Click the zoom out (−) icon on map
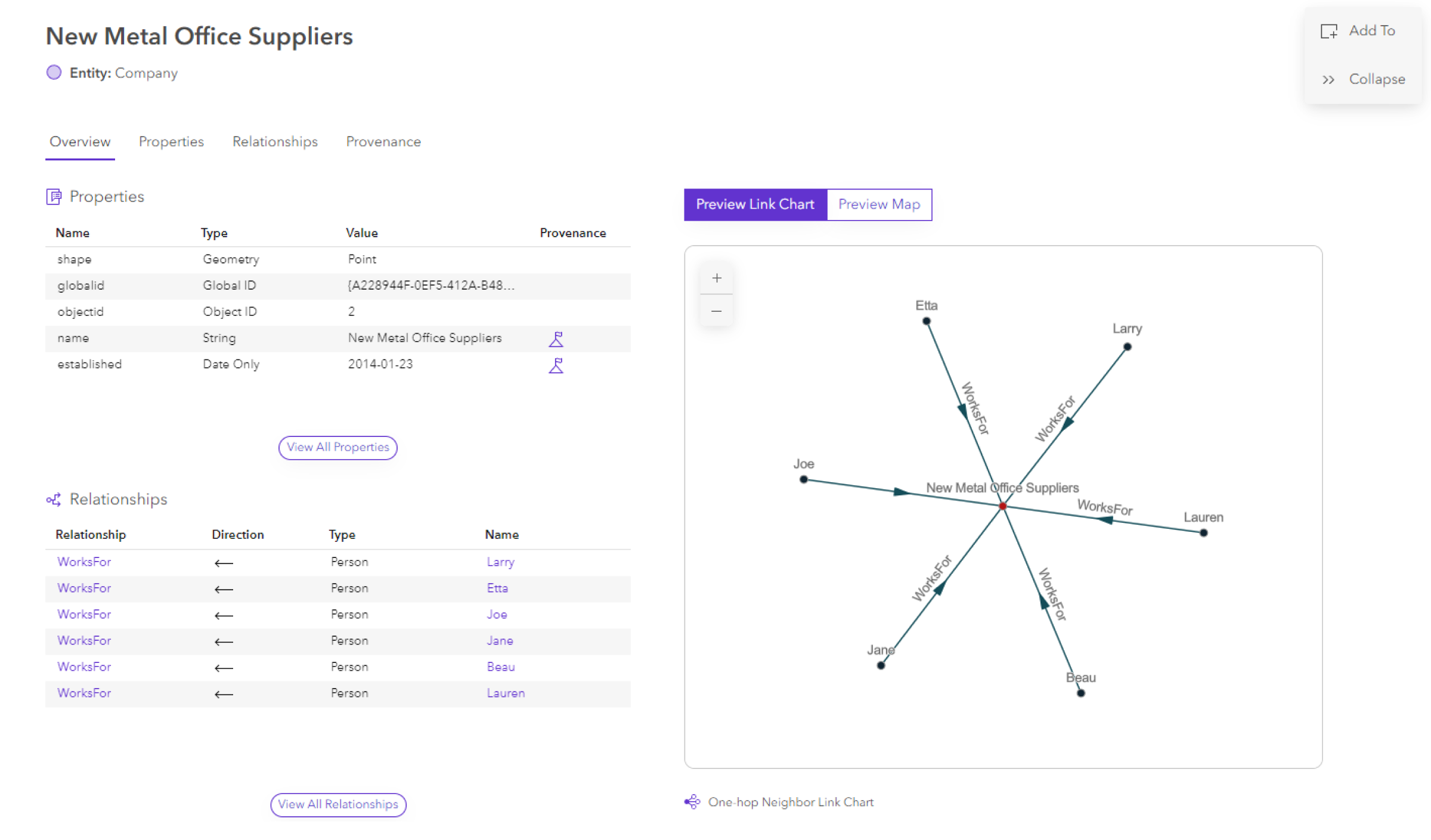The image size is (1431, 840). click(x=717, y=311)
